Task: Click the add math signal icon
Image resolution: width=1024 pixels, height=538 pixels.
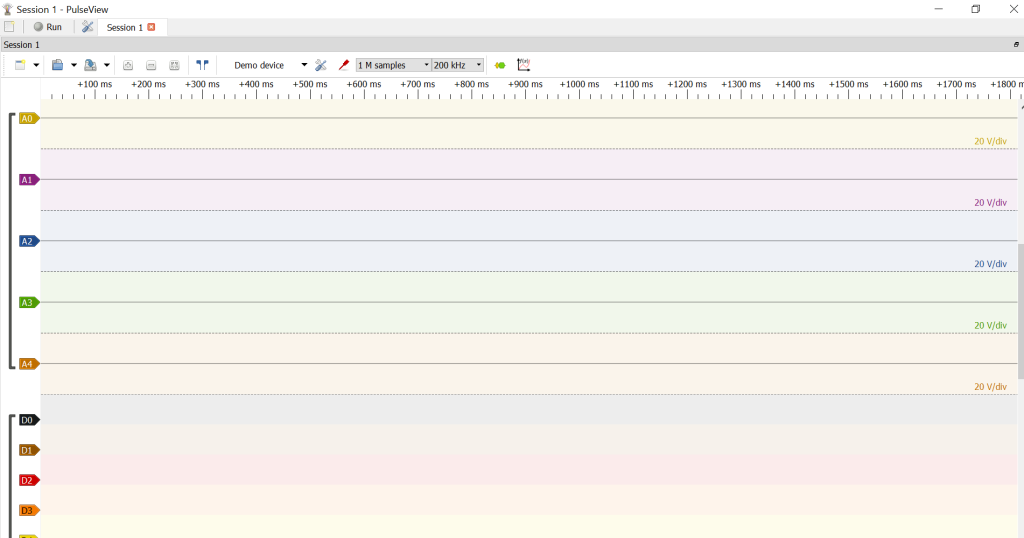Action: click(x=523, y=65)
